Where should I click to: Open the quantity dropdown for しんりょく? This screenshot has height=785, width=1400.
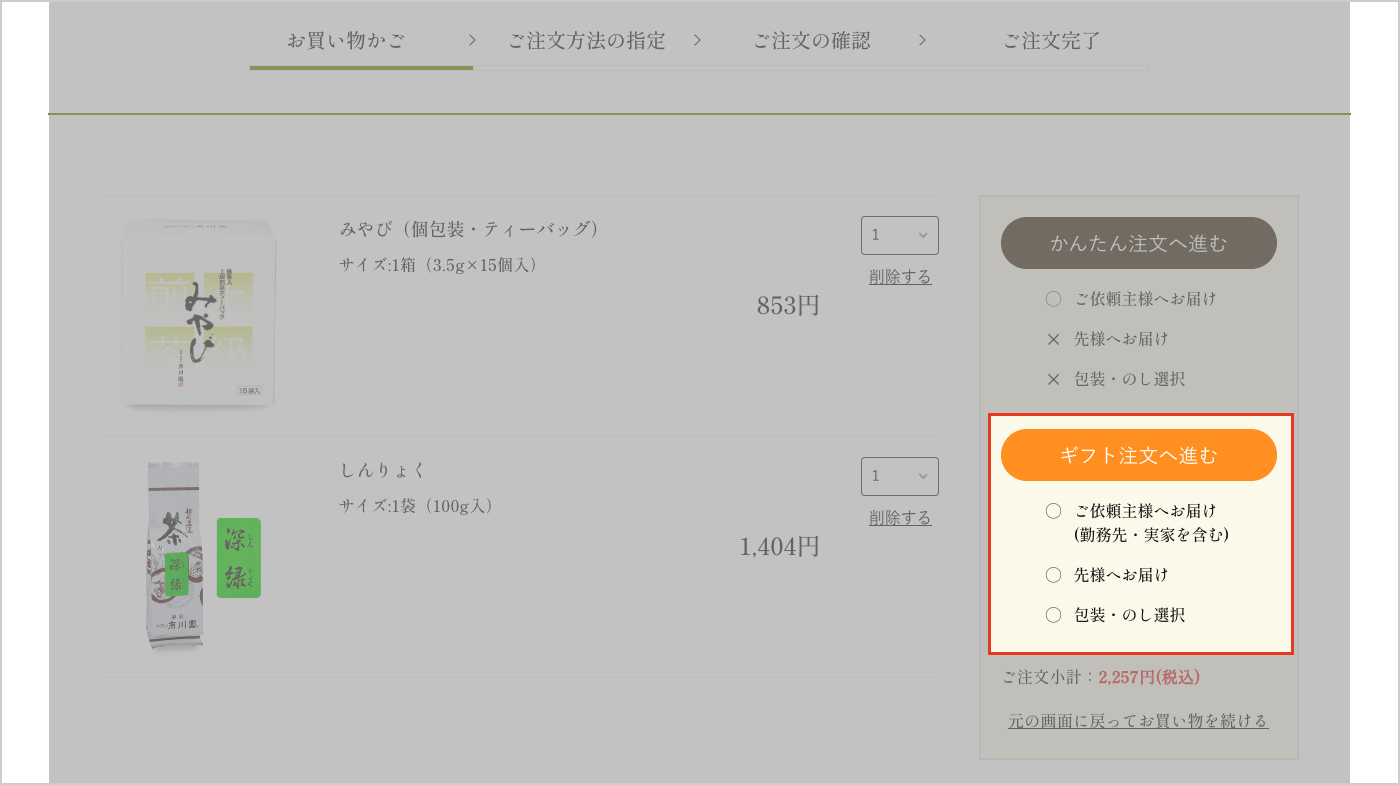coord(899,476)
